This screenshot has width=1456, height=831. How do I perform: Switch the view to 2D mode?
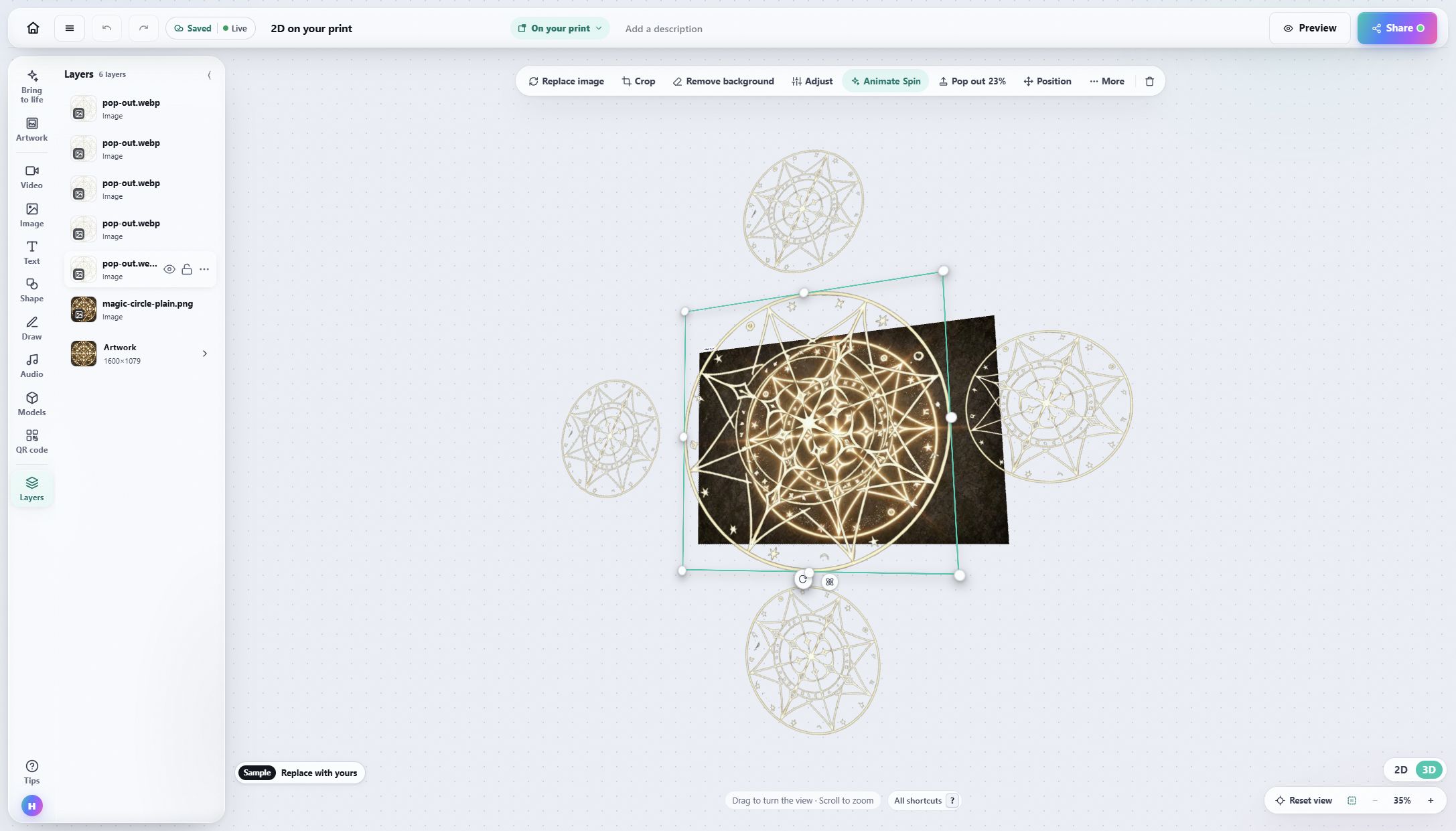[1400, 769]
